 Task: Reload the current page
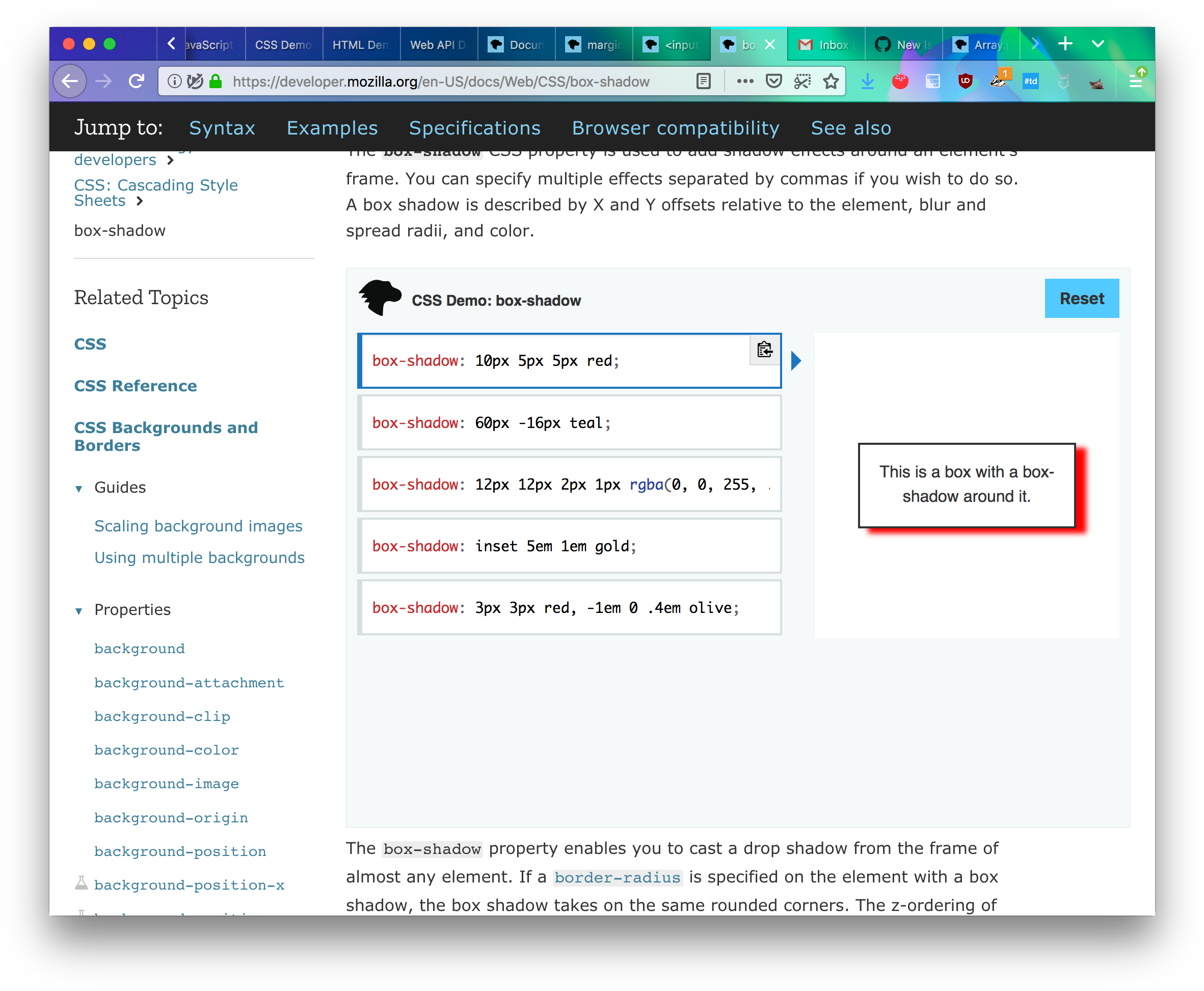pyautogui.click(x=137, y=82)
